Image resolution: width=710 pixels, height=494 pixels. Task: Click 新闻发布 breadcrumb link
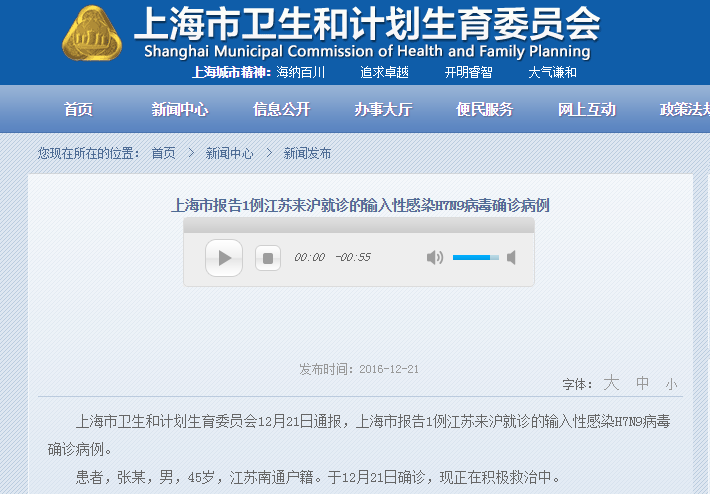tap(307, 153)
